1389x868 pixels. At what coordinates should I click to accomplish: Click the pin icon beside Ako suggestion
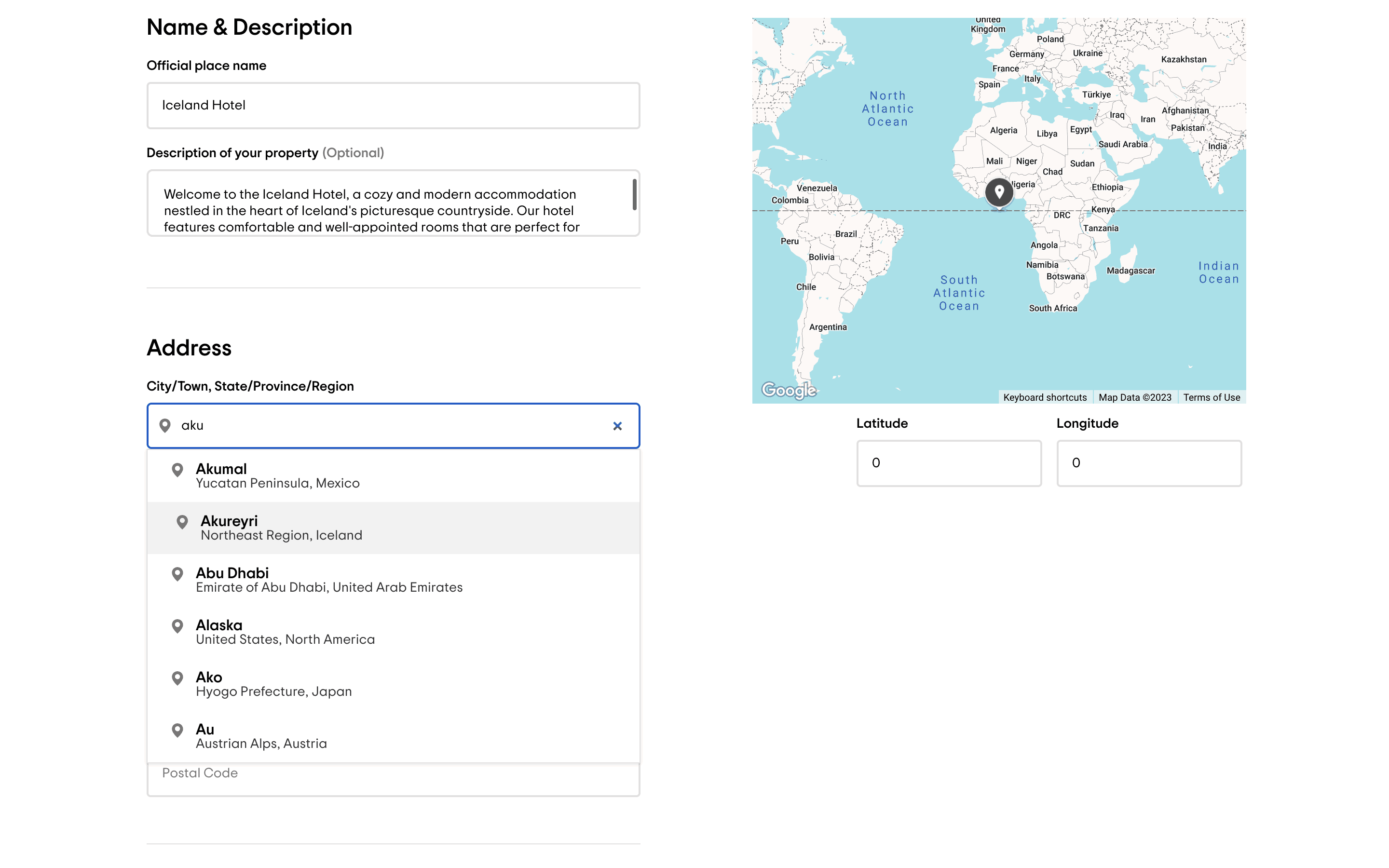click(x=177, y=678)
